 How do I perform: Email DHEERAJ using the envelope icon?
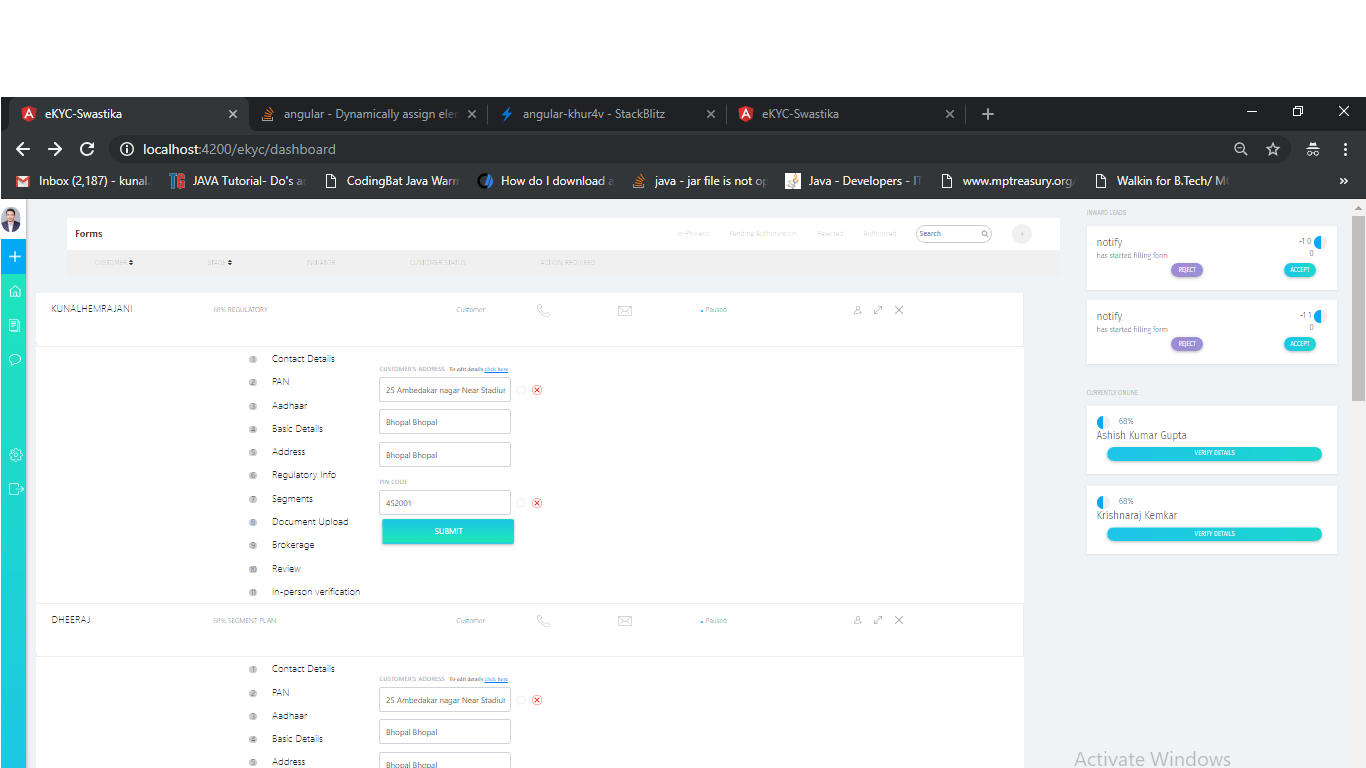tap(625, 621)
